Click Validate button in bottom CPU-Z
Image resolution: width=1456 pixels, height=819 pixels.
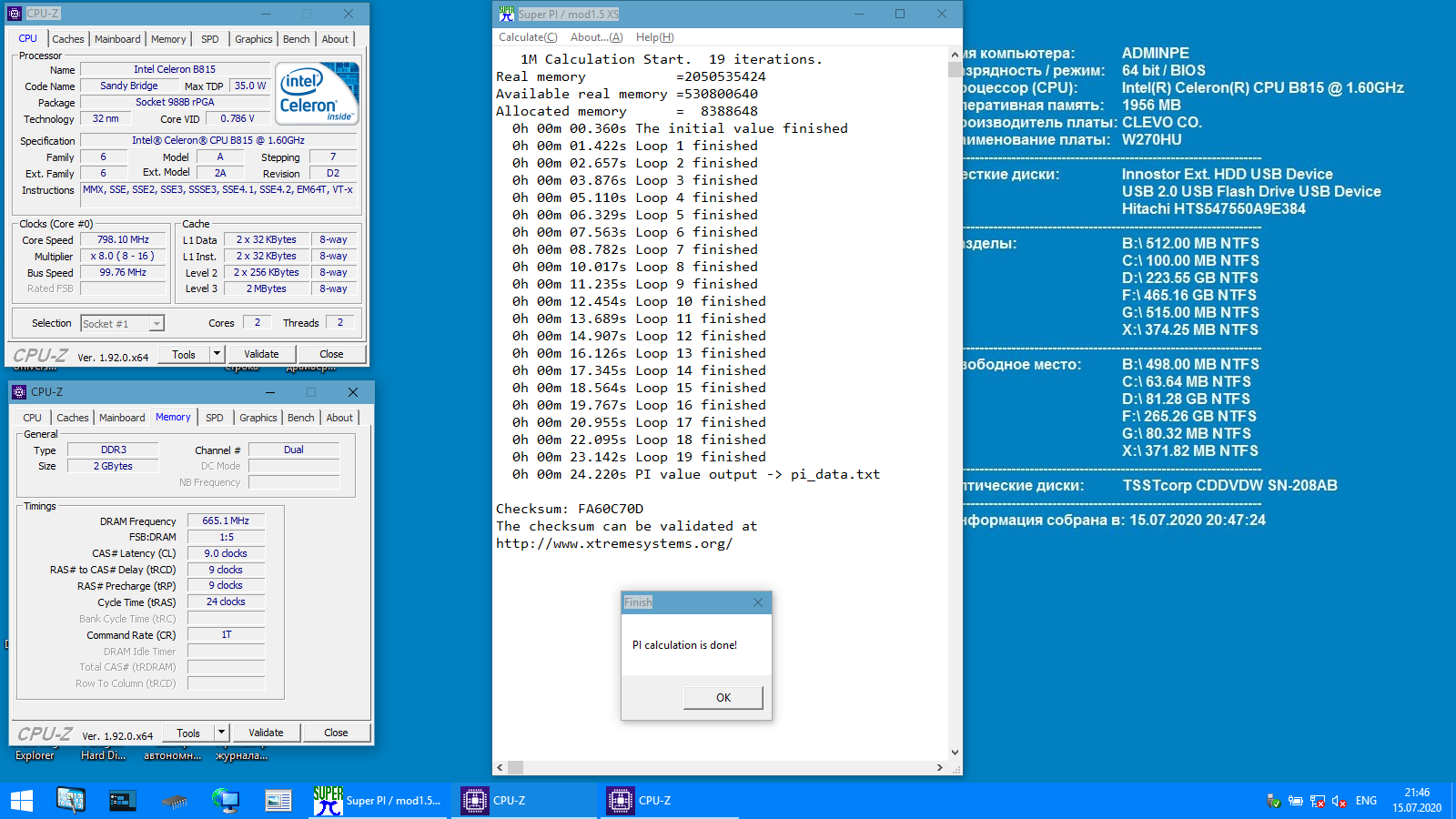(x=266, y=733)
